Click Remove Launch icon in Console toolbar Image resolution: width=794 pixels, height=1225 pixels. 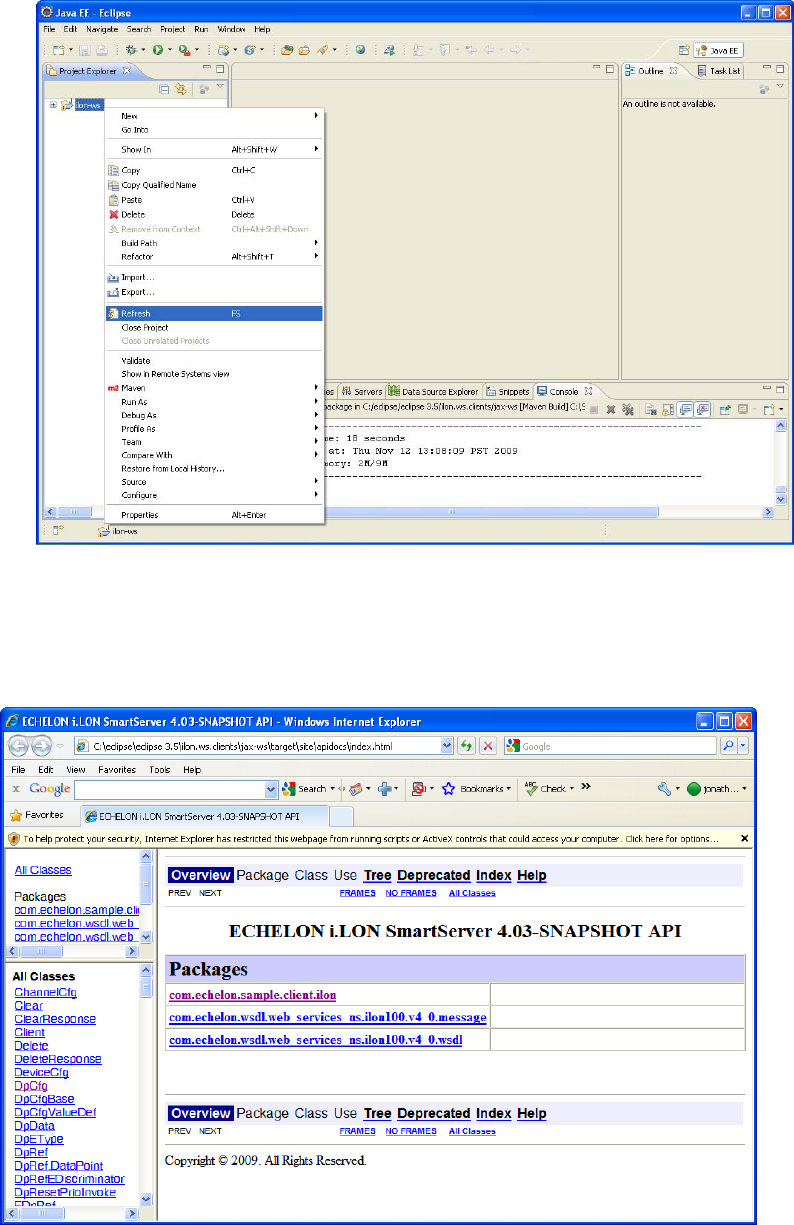(x=611, y=409)
